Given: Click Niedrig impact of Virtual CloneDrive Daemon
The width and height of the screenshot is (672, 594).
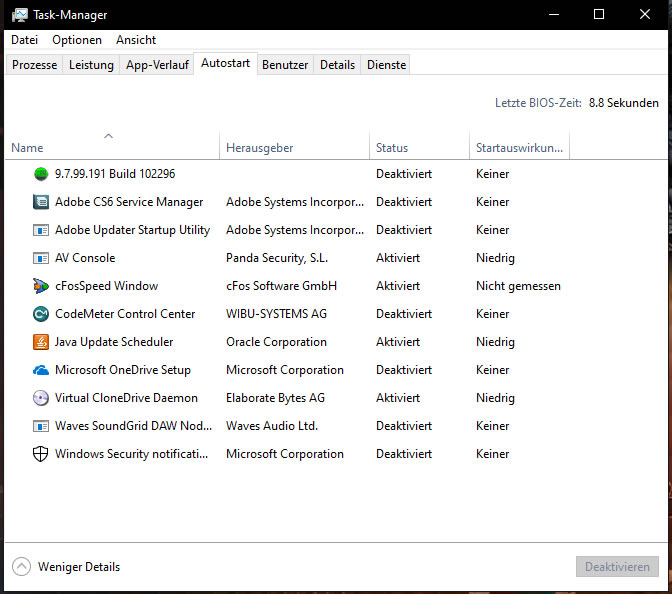Looking at the screenshot, I should coord(495,398).
